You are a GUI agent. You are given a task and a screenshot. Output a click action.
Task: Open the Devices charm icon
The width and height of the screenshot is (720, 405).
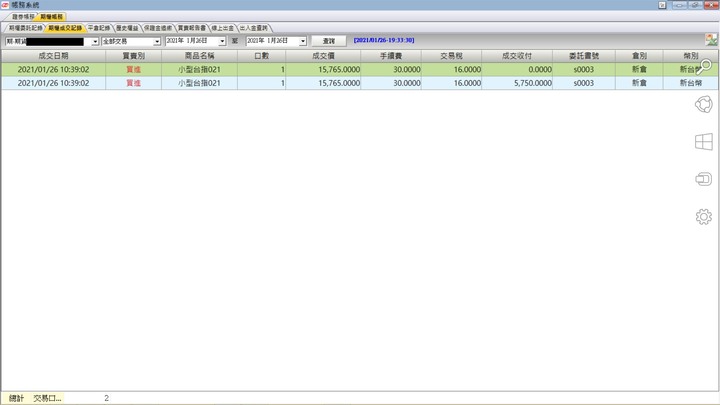[703, 179]
